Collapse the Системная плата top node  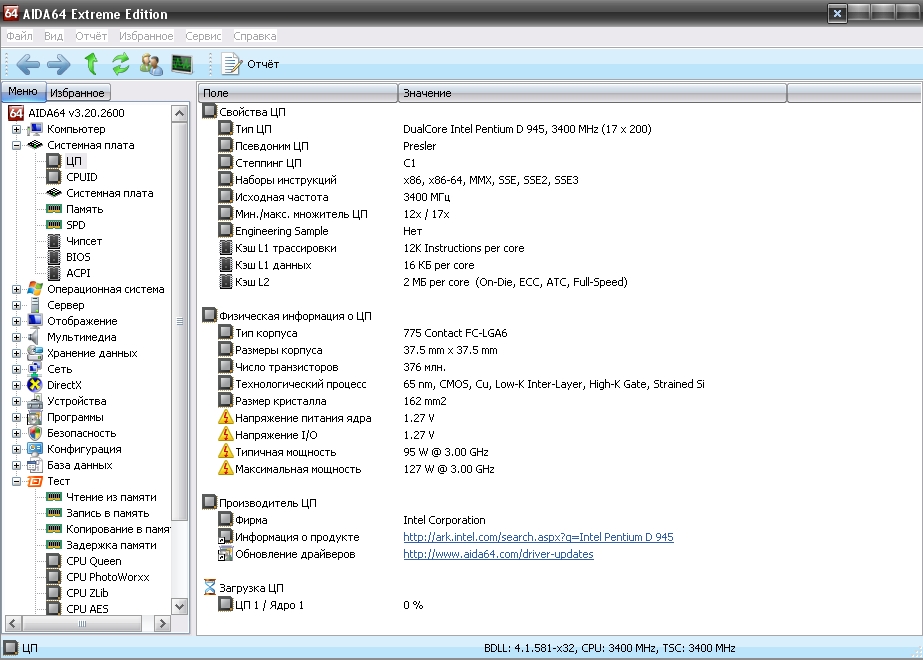coord(16,145)
